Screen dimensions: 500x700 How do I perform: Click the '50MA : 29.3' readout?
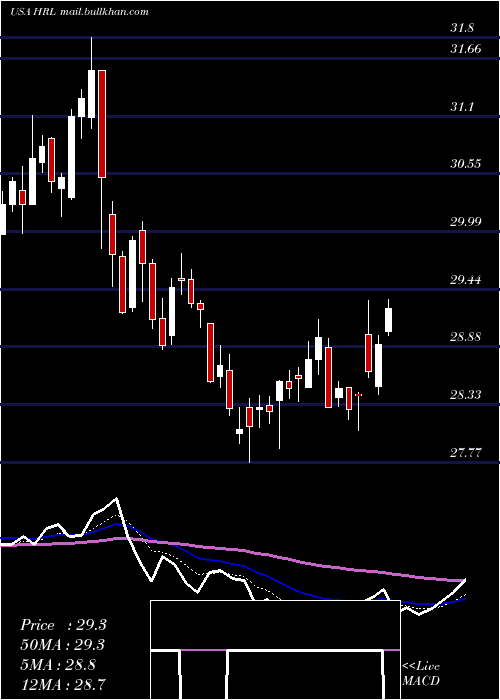tap(63, 645)
